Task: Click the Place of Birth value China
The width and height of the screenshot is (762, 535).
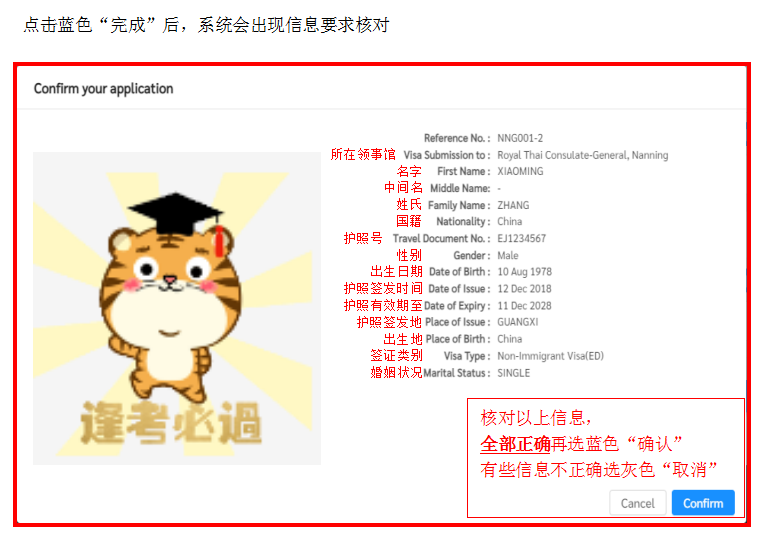Action: coord(509,339)
